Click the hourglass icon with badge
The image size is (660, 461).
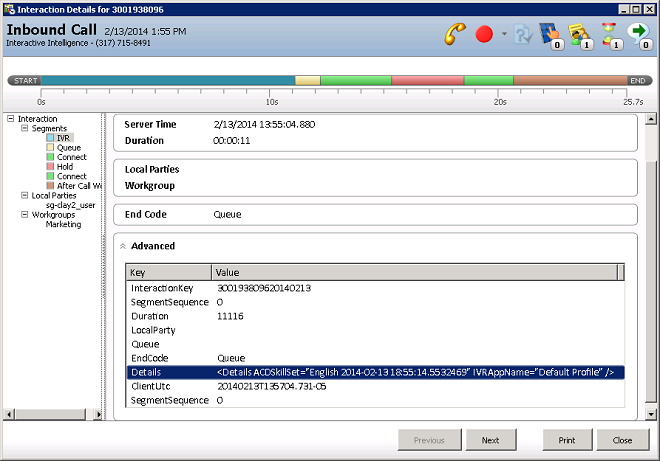pos(609,34)
